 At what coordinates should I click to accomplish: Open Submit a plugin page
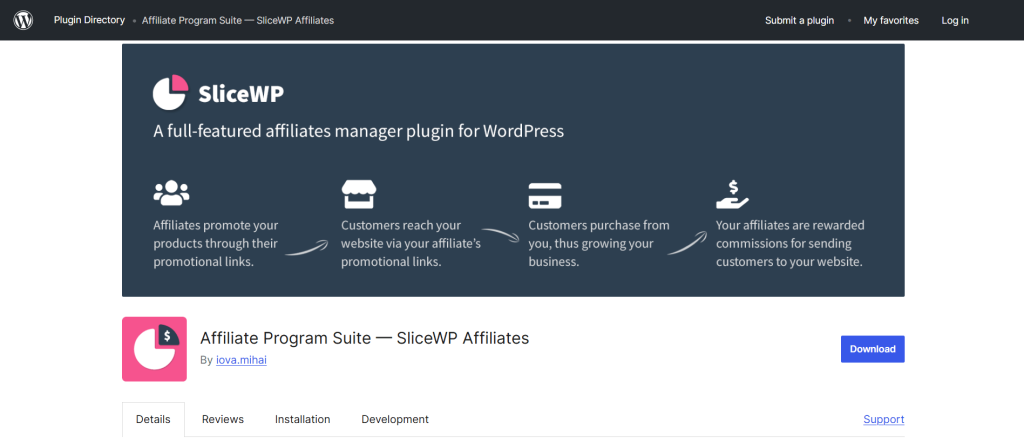tap(799, 20)
